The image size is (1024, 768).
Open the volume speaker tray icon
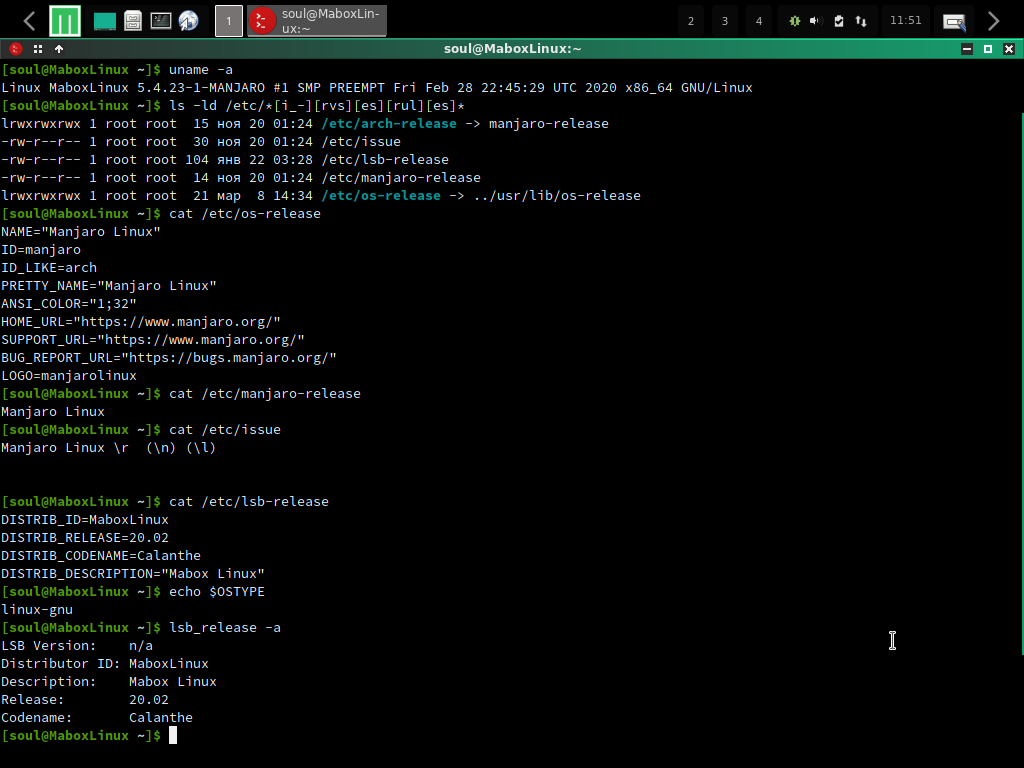pos(816,21)
